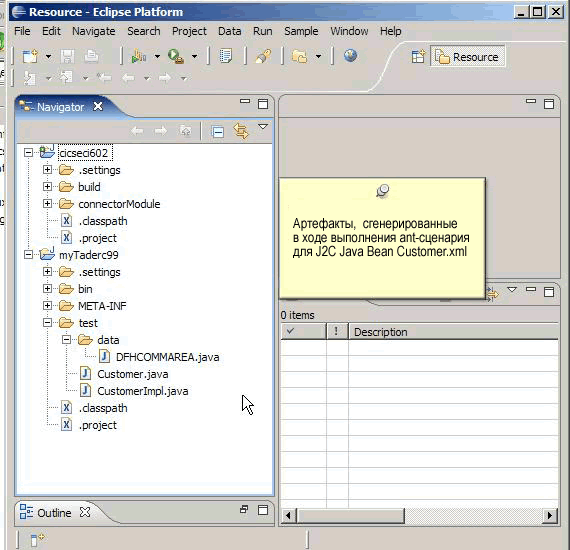Open the Search menu
The height and width of the screenshot is (550, 570).
click(x=144, y=31)
